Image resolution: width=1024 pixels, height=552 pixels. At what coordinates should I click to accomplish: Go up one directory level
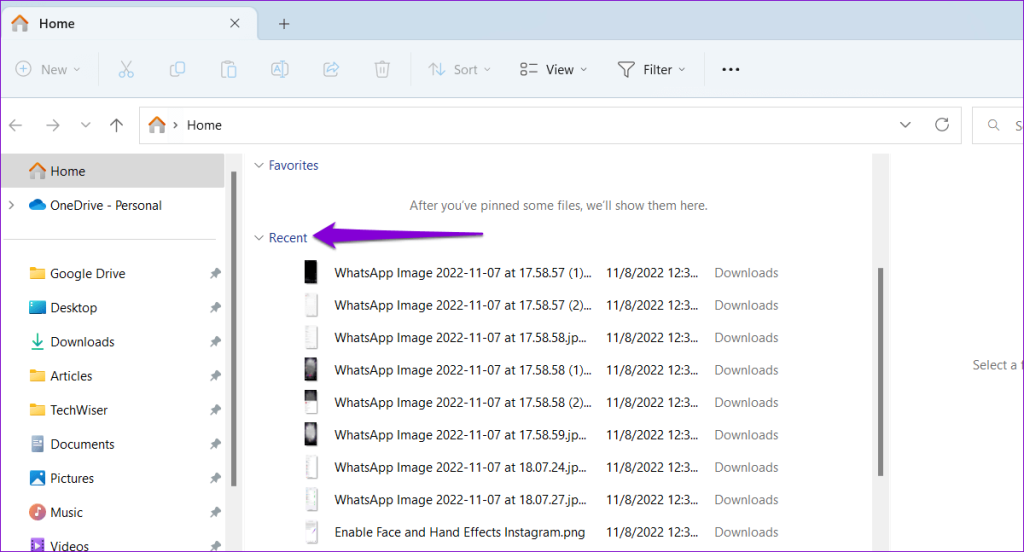point(117,125)
